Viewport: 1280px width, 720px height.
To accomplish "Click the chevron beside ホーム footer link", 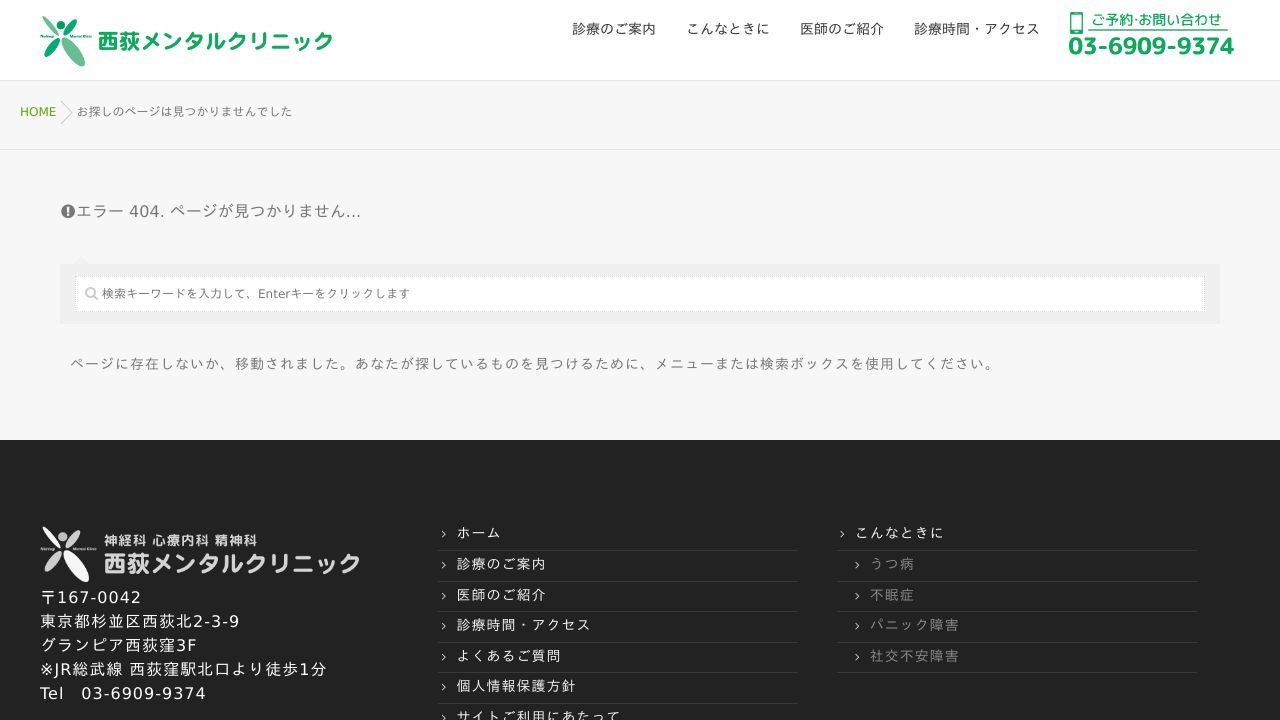I will click(x=444, y=533).
